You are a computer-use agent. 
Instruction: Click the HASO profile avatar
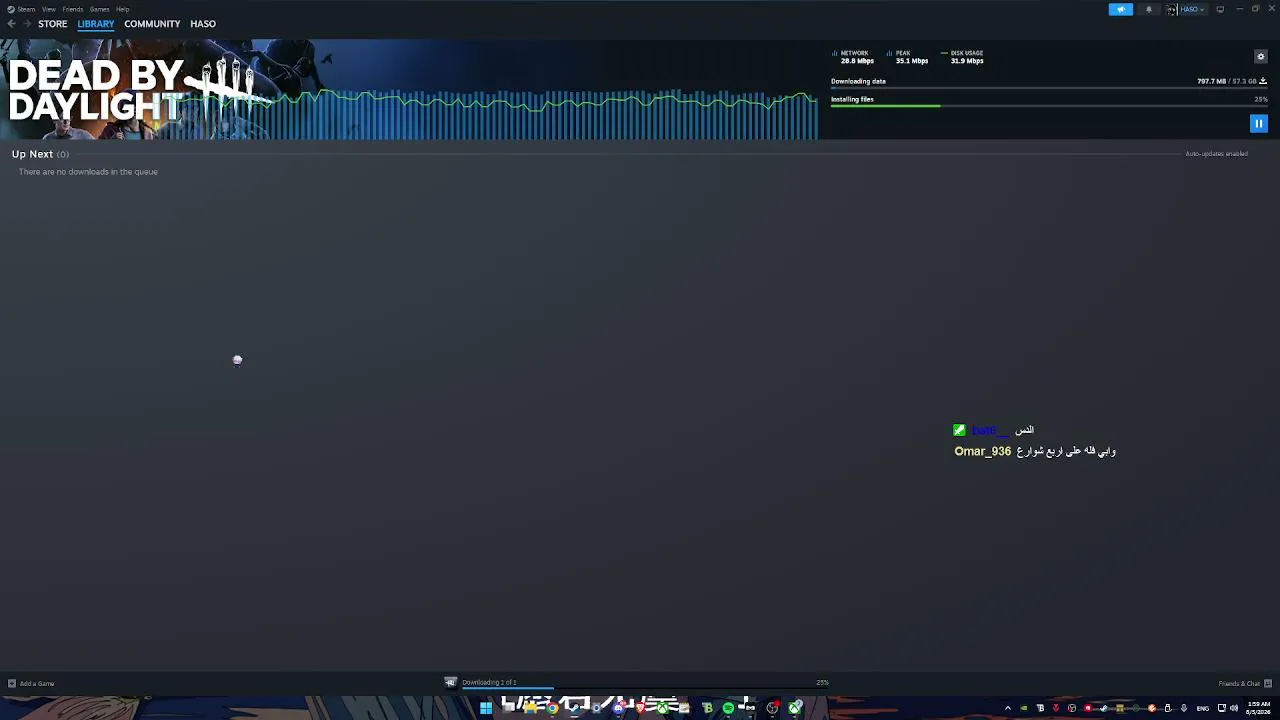pyautogui.click(x=1172, y=9)
